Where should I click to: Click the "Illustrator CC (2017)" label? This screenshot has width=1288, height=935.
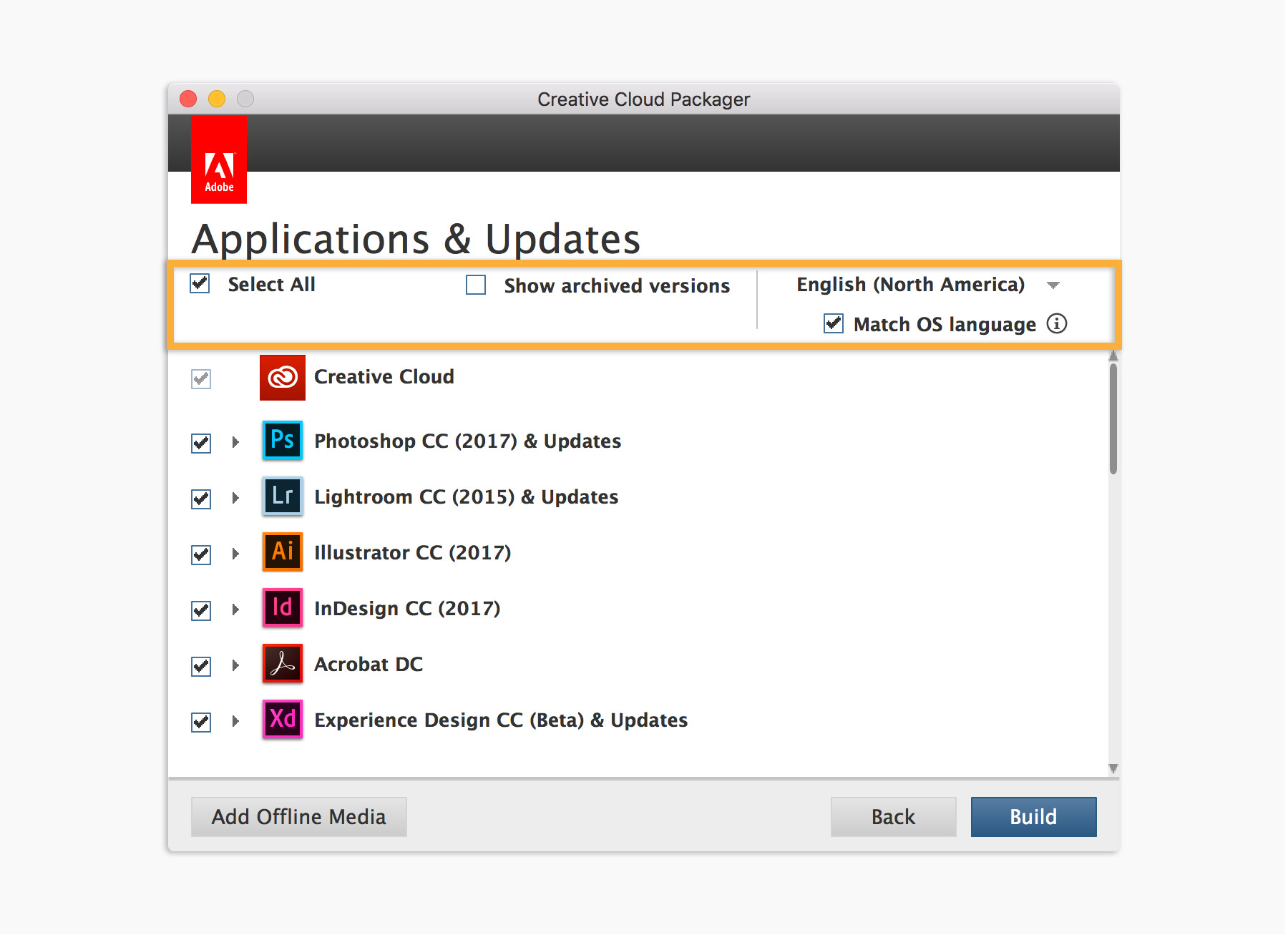[x=413, y=552]
